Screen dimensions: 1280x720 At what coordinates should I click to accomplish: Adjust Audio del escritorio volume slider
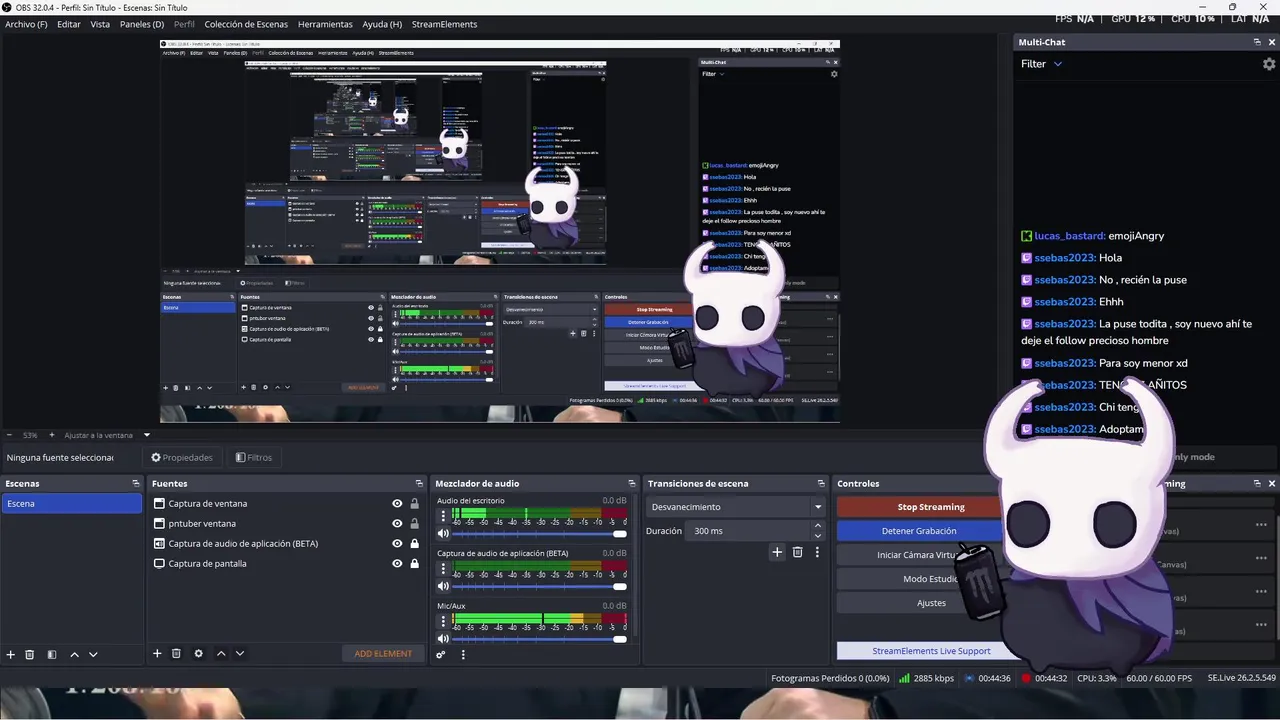pos(540,534)
